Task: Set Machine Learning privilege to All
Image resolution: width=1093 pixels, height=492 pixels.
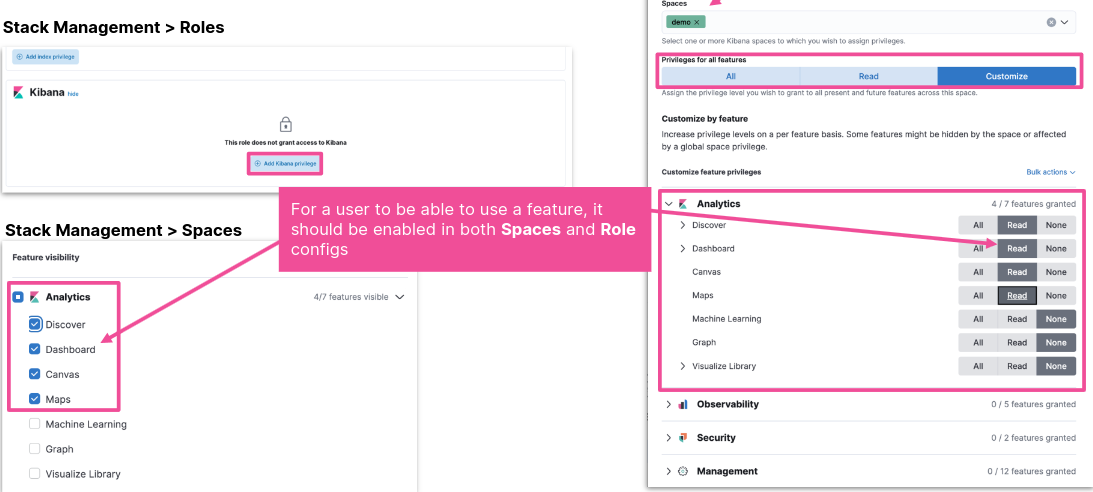Action: (x=978, y=319)
